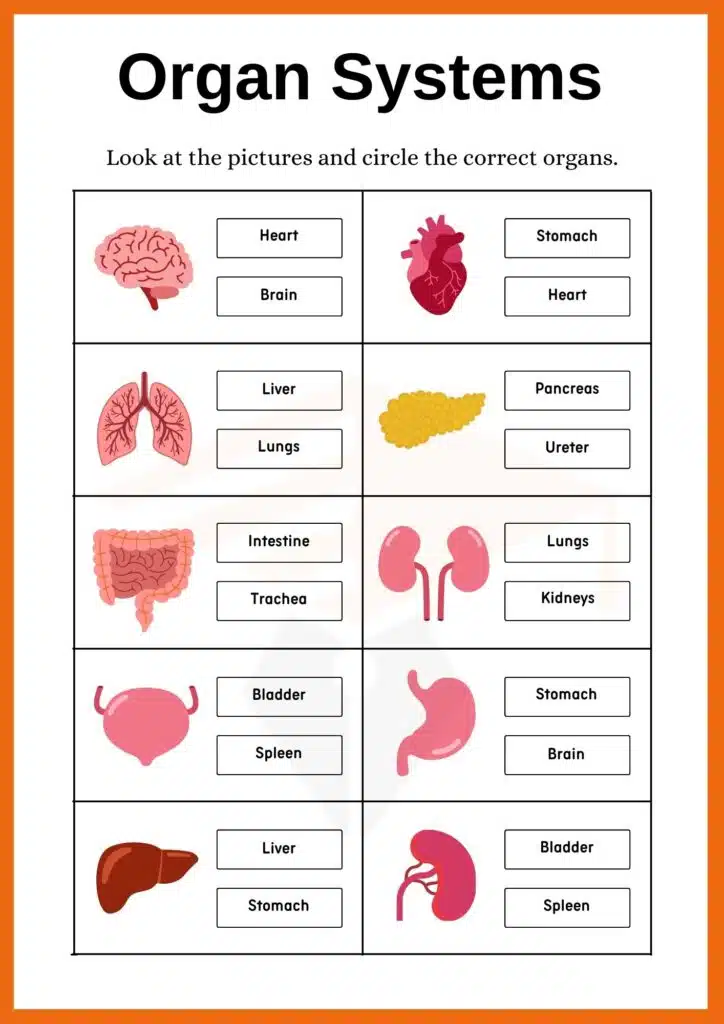Choose the Kidneys answer box
This screenshot has width=724, height=1024.
[x=567, y=600]
